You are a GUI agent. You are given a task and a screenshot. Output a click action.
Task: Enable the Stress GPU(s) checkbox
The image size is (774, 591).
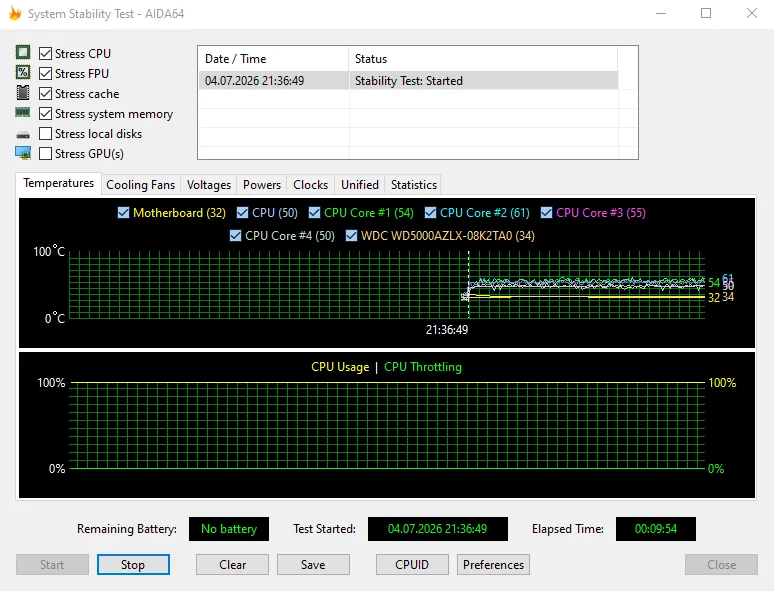coord(45,154)
